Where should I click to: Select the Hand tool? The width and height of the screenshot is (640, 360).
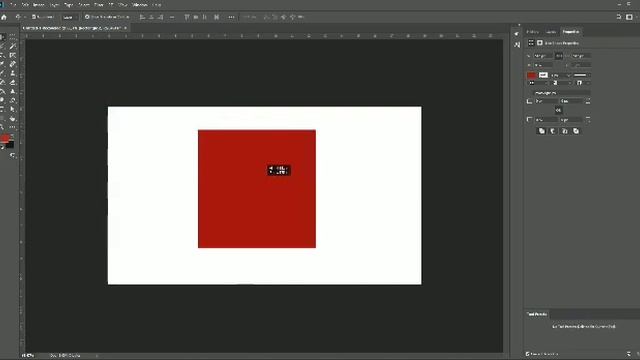pos(13,119)
